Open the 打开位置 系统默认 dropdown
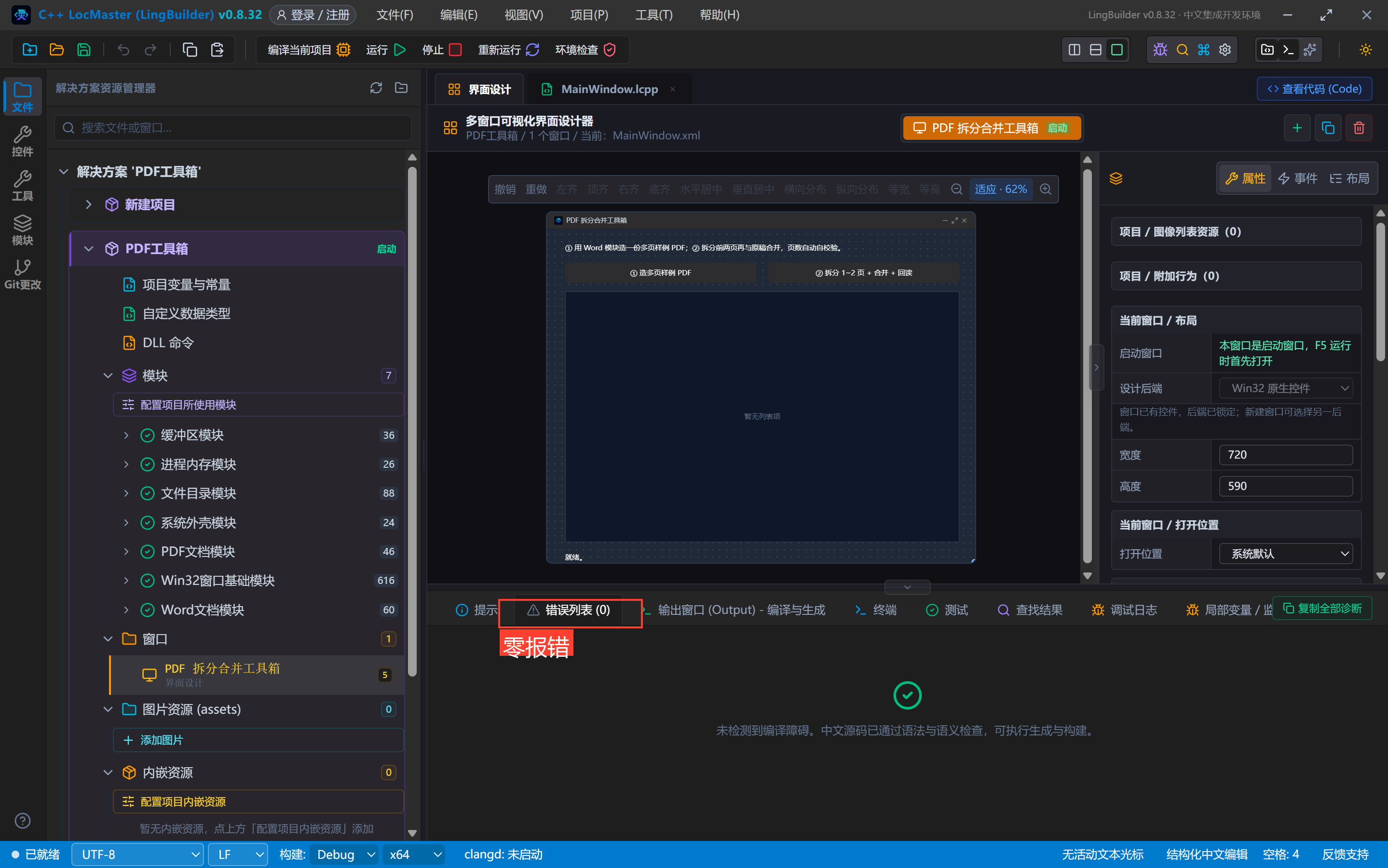 pos(1285,554)
